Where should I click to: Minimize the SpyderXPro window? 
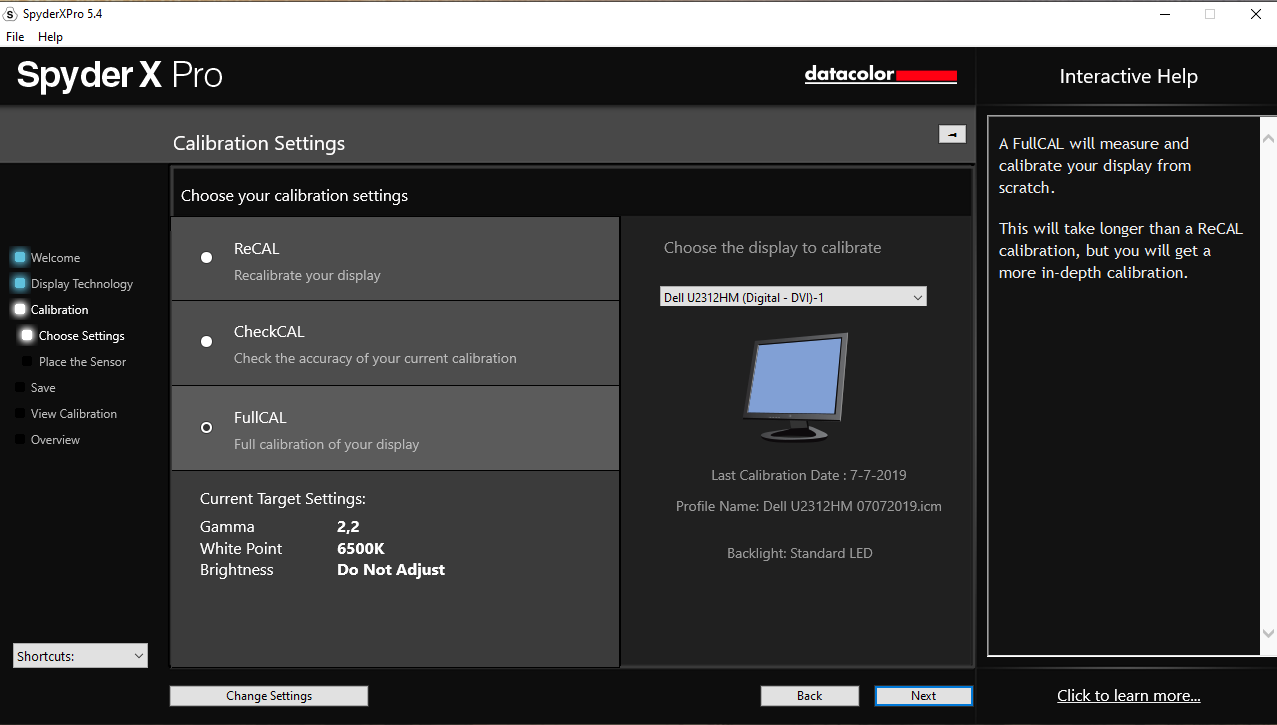coord(1165,14)
